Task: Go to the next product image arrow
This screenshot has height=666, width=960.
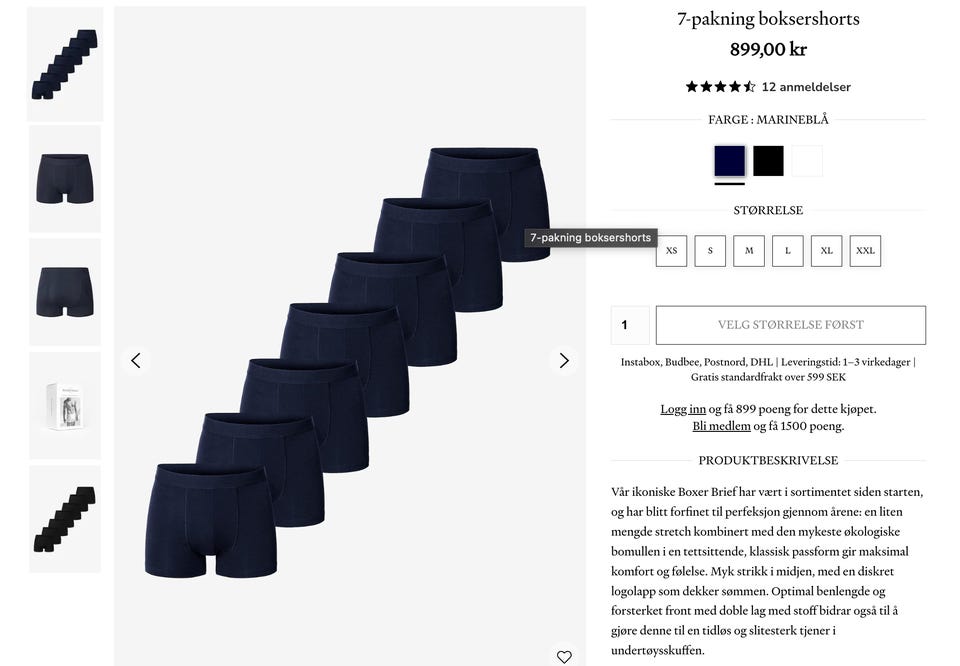Action: click(x=564, y=361)
